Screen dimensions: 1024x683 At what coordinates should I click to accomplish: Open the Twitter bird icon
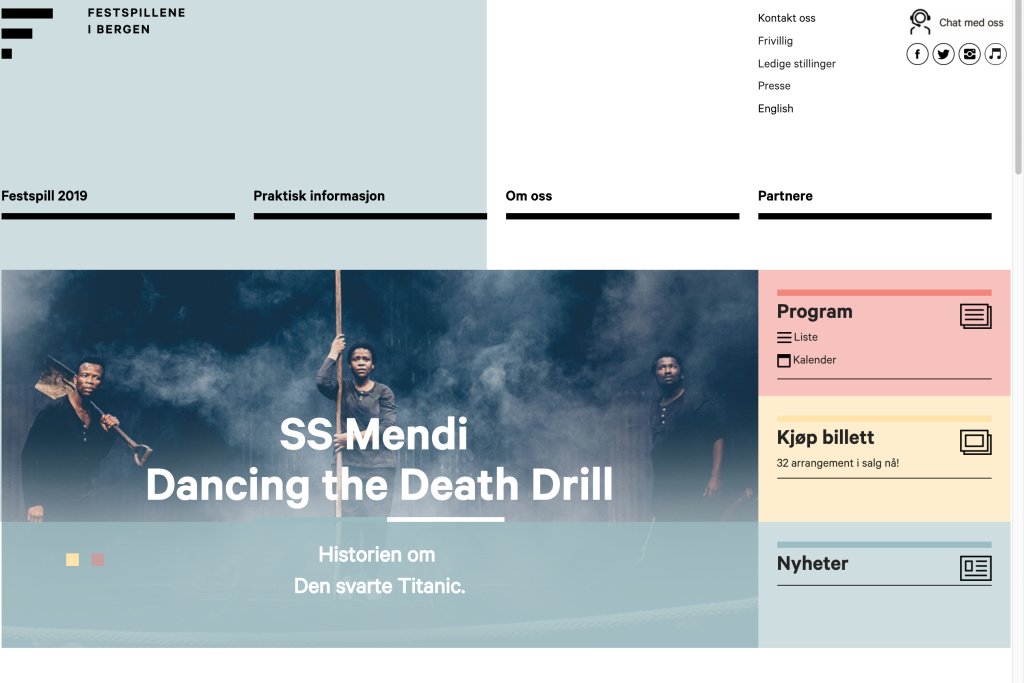tap(943, 54)
